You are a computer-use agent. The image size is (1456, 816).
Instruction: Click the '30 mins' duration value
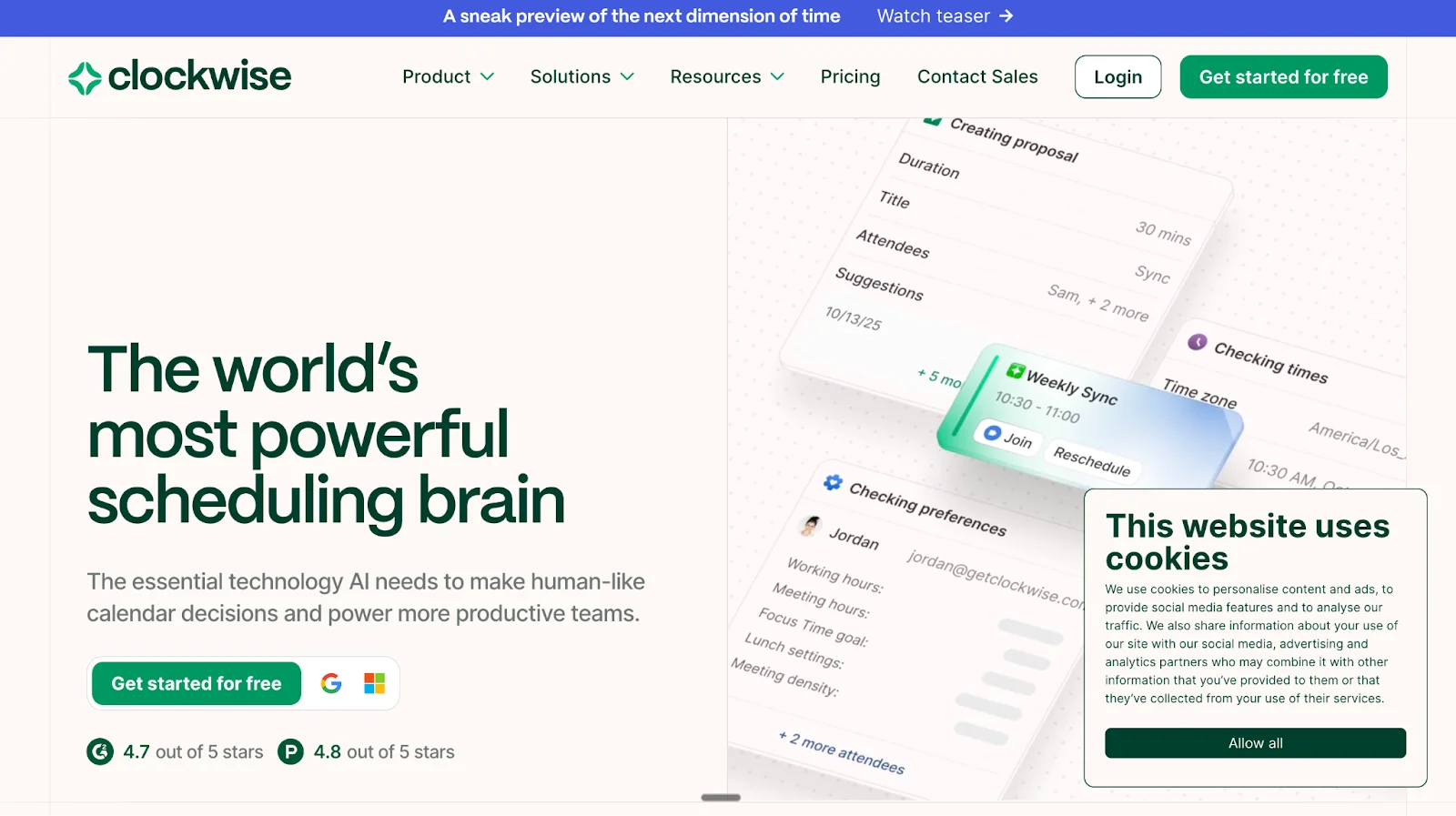(1163, 233)
